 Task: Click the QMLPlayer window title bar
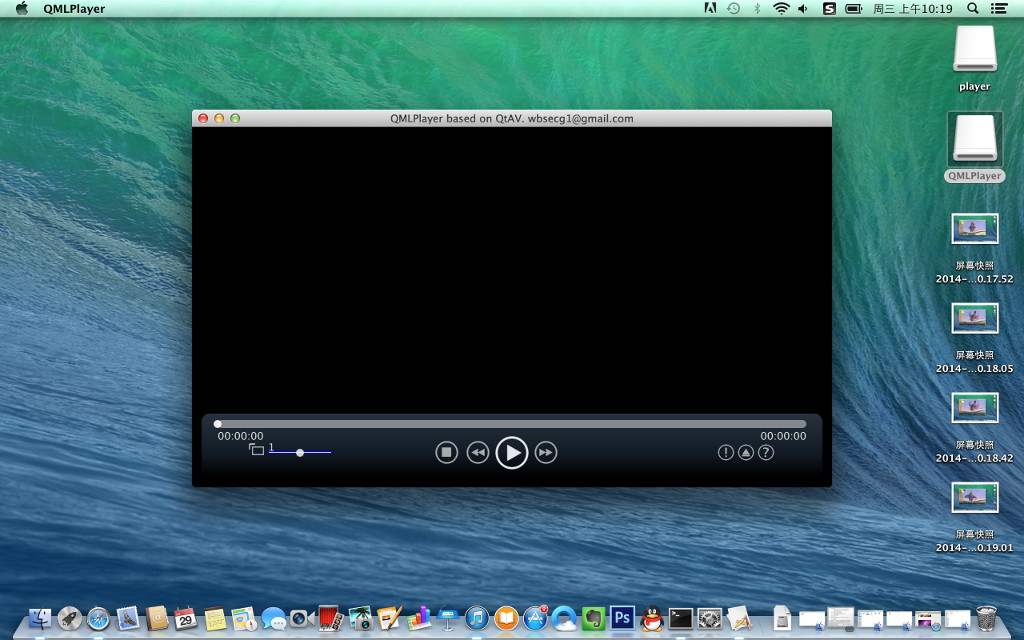point(511,118)
